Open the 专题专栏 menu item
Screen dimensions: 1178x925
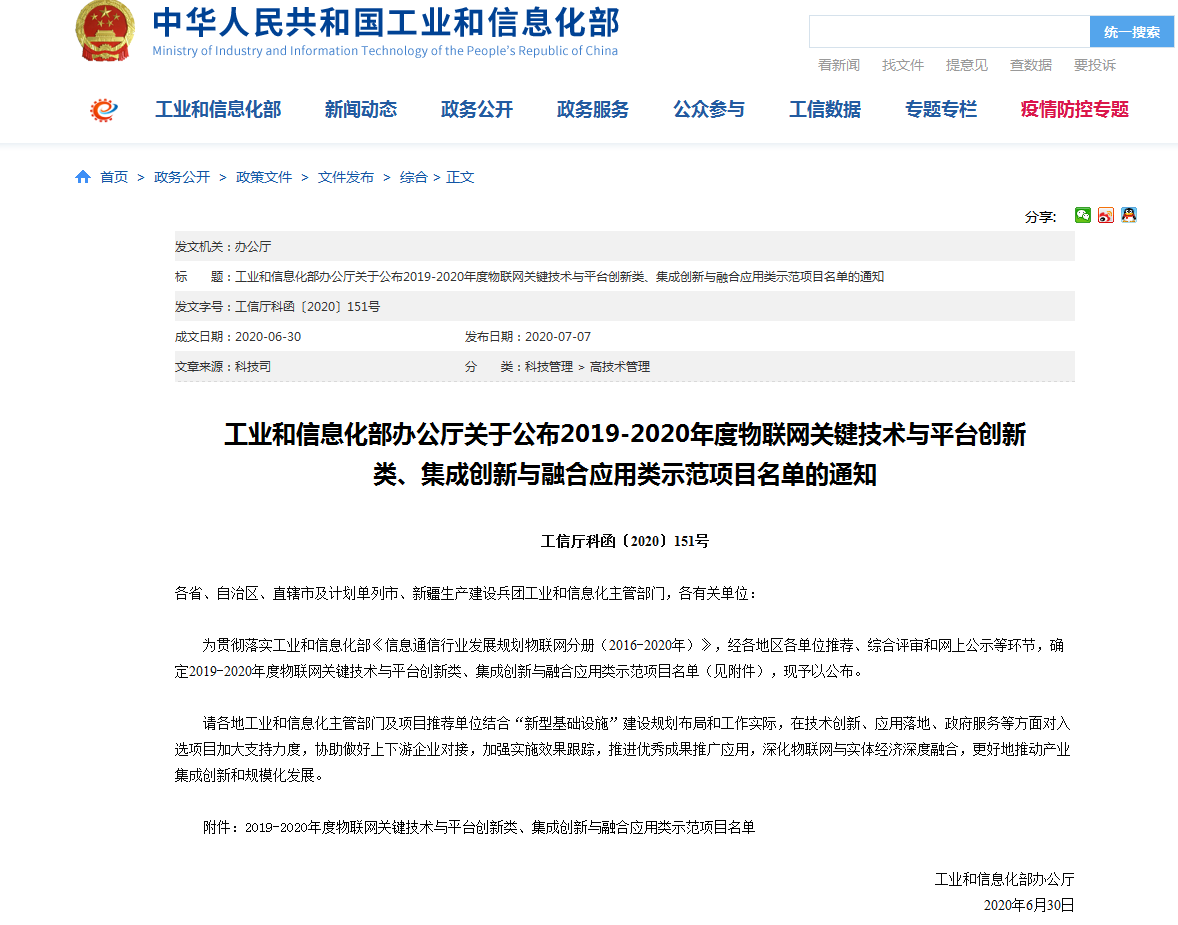coord(941,110)
